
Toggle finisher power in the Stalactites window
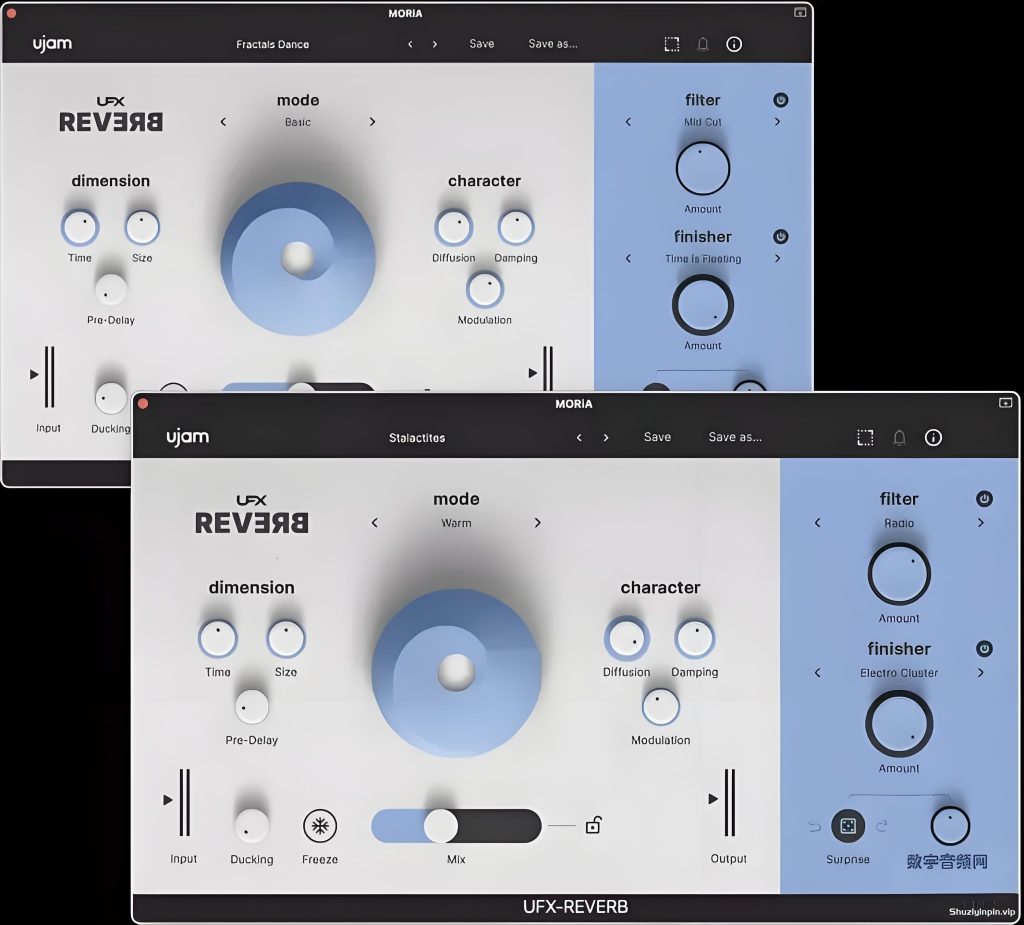coord(984,649)
